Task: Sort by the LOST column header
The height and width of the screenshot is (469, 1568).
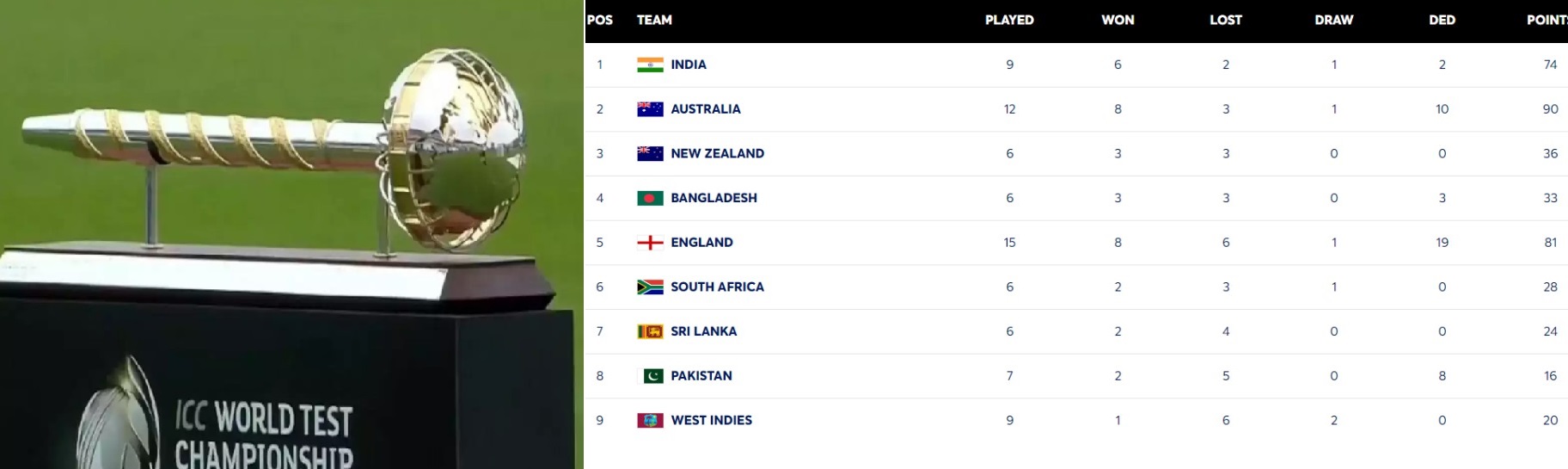Action: pos(1226,20)
